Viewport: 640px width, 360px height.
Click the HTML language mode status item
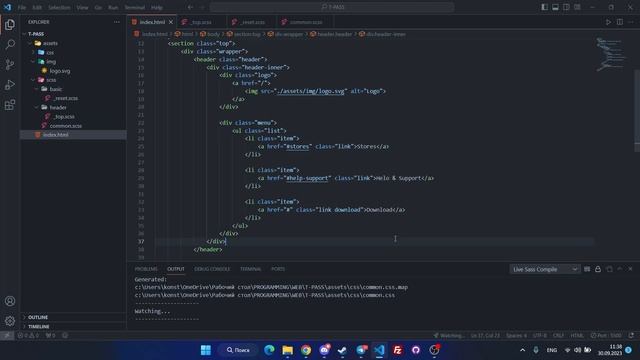[x=577, y=336]
